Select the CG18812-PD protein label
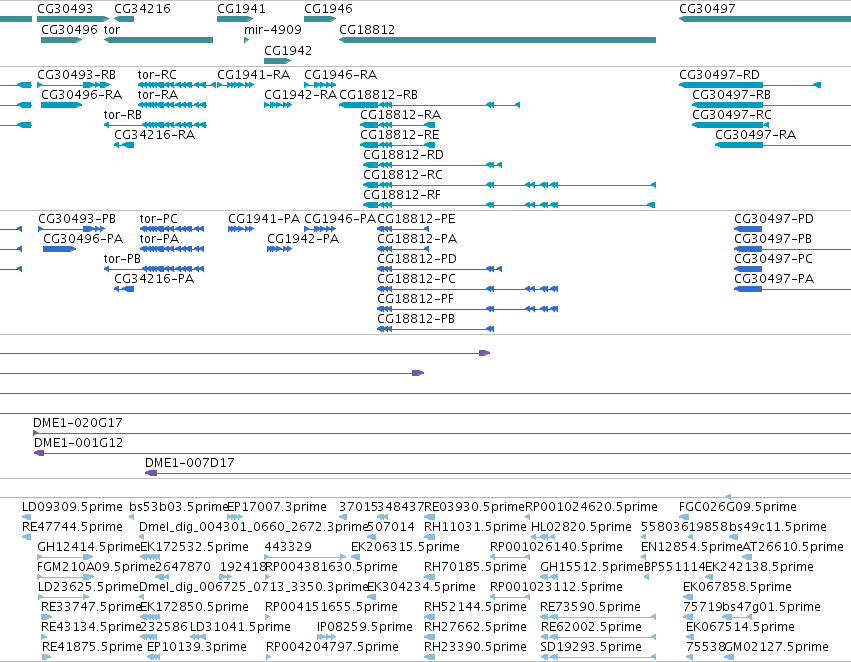Screen dimensions: 851x662 417,259
